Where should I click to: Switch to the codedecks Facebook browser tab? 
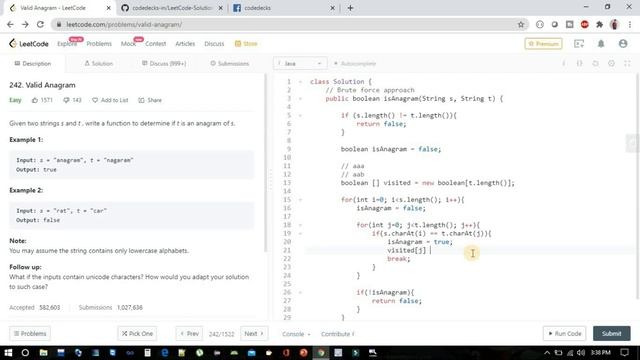click(x=284, y=8)
